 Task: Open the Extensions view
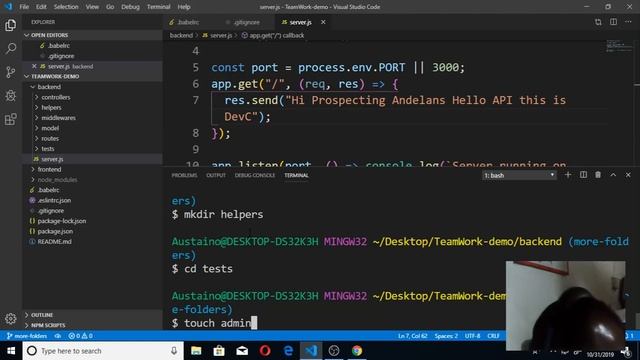(x=11, y=119)
